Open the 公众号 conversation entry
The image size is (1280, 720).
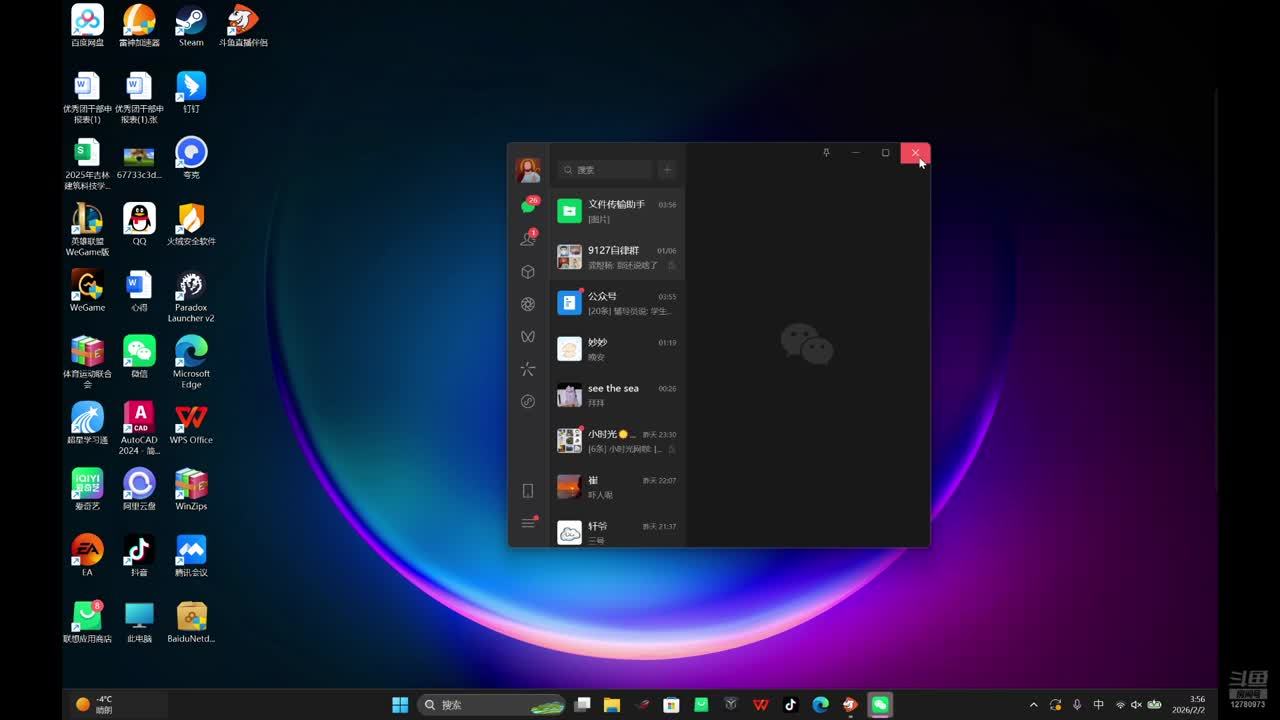[x=616, y=303]
